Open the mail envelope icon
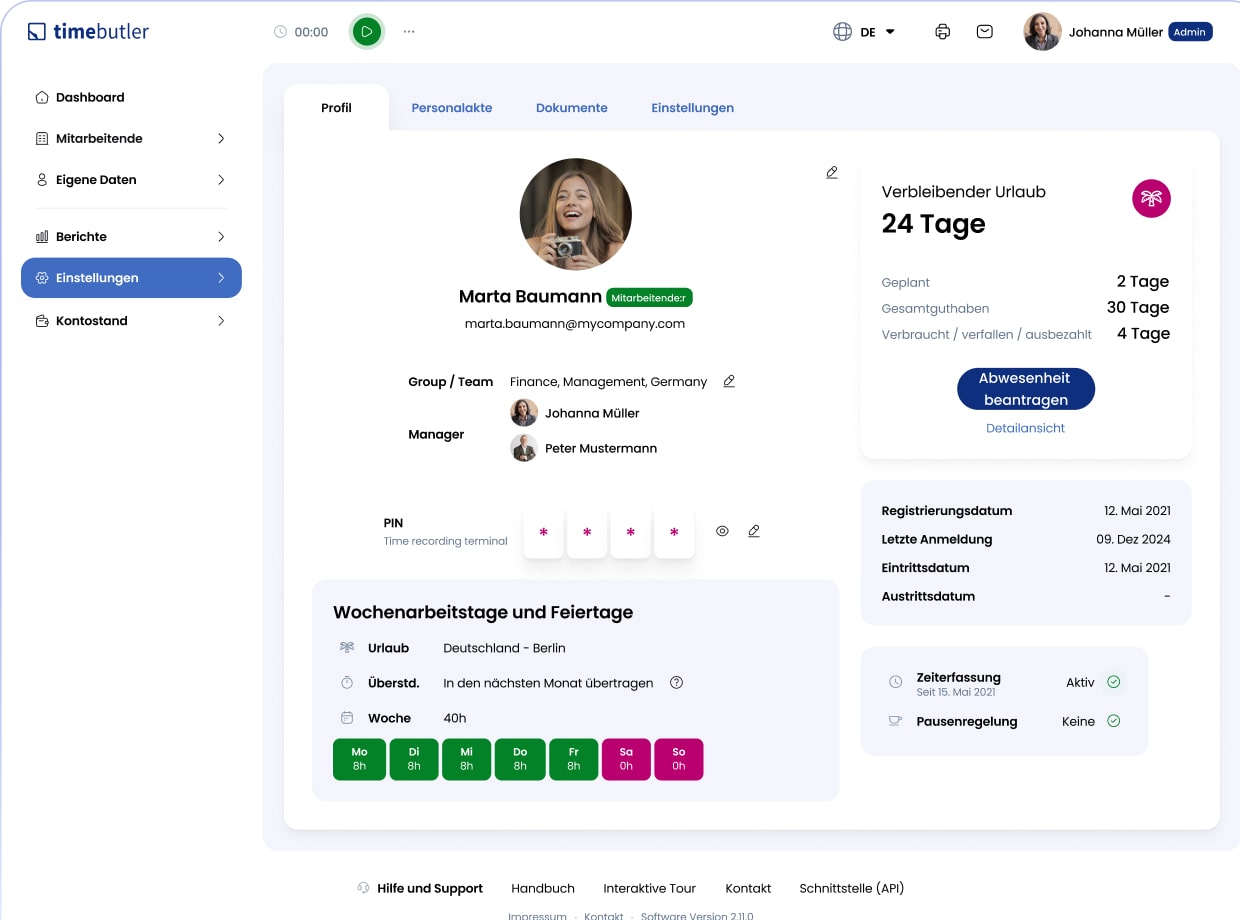 coord(985,32)
